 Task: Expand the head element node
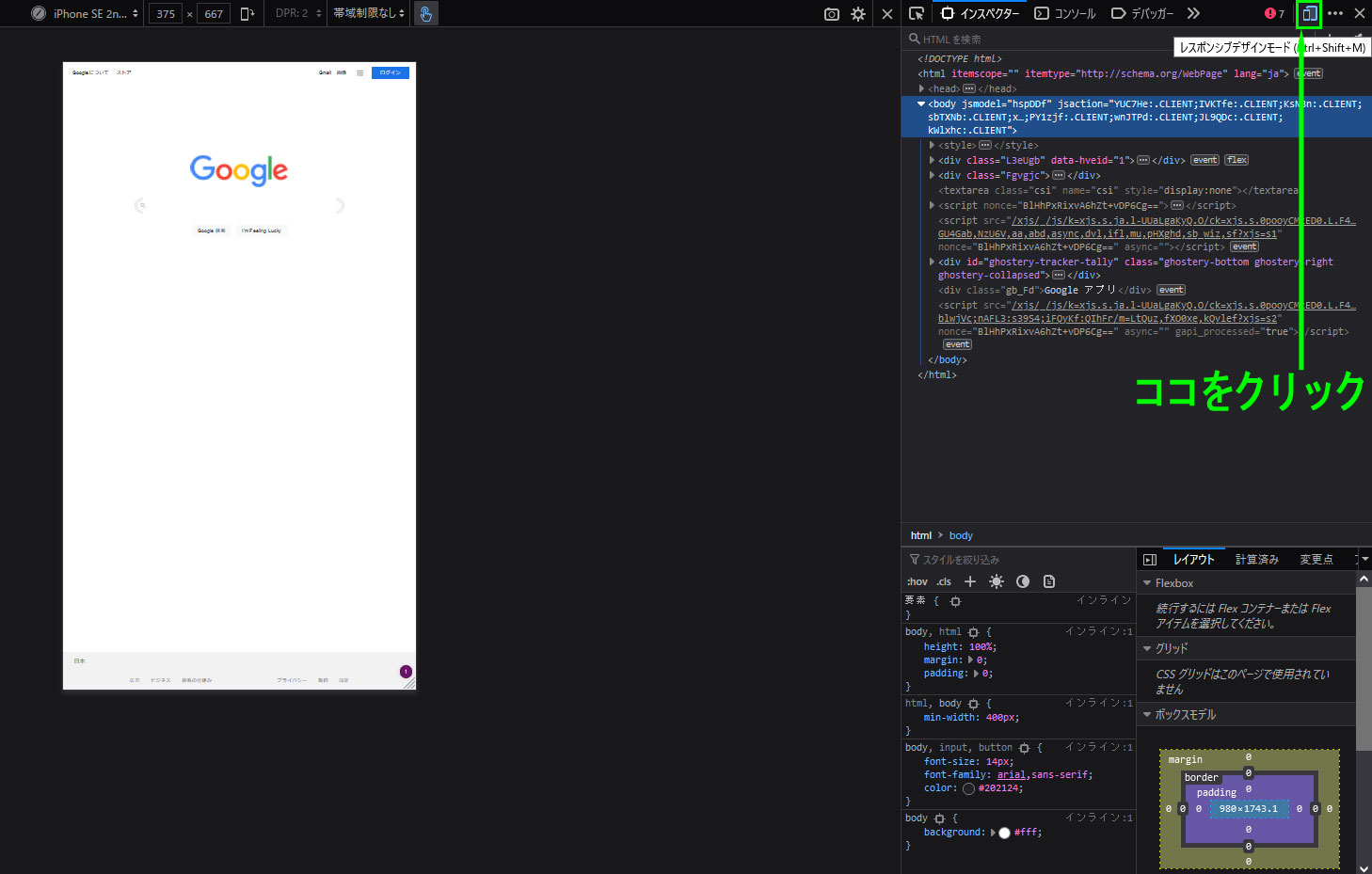point(921,88)
